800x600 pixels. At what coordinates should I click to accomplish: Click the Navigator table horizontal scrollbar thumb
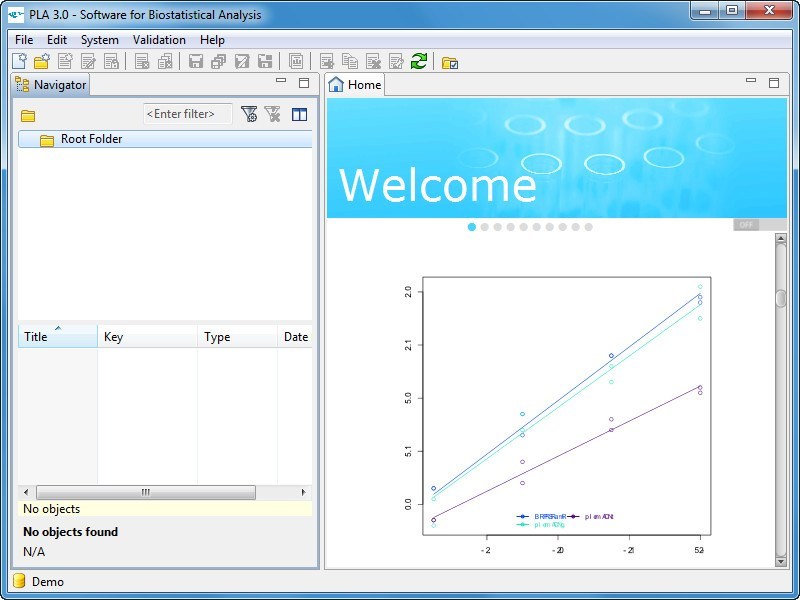tap(146, 492)
